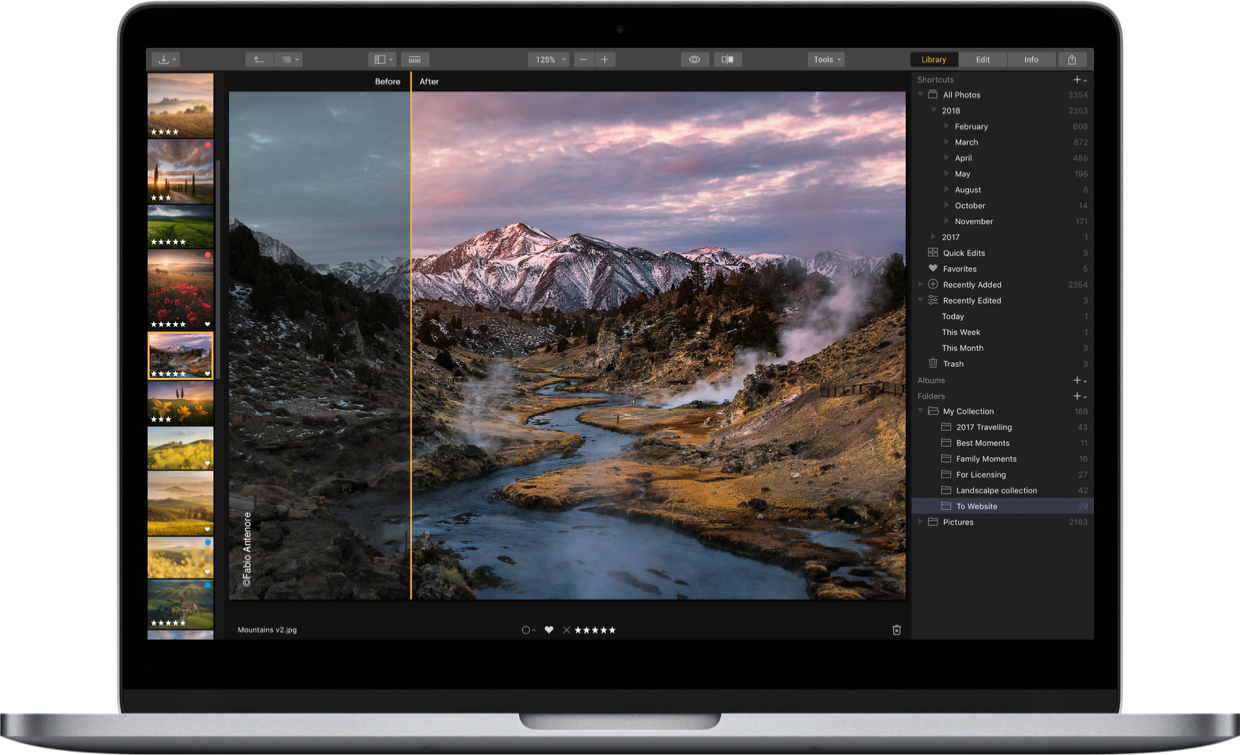Click the import photos icon

pyautogui.click(x=162, y=60)
